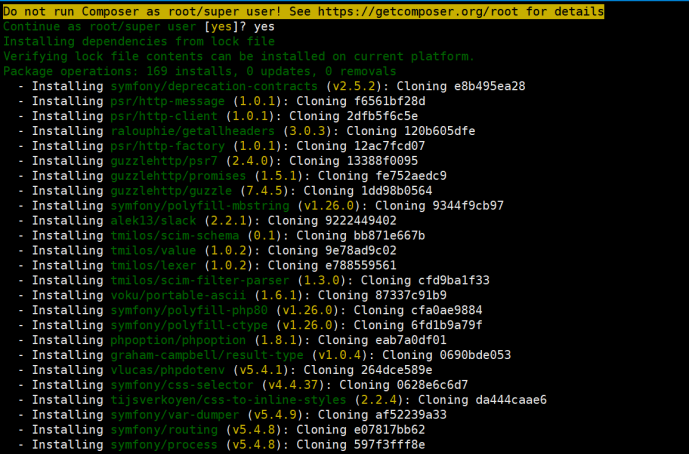690x454 pixels.
Task: Select the commit hash 12ac7fcd07
Action: [390, 146]
